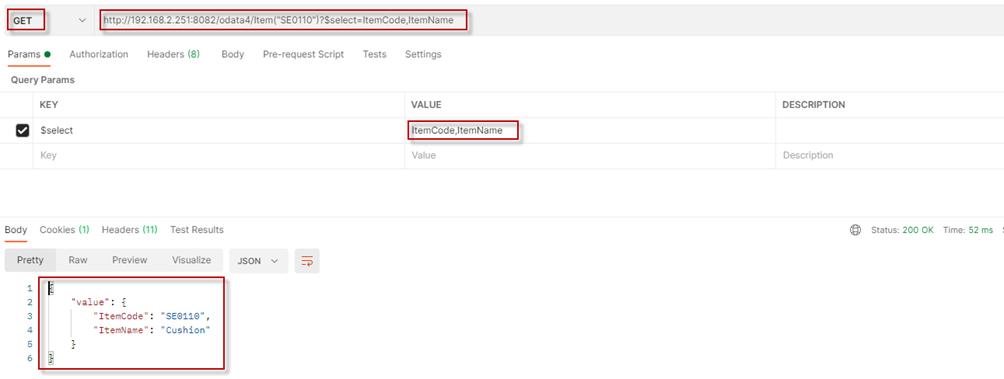Viewport: 1004px width, 379px height.
Task: Open the JSON format dropdown
Action: [259, 261]
